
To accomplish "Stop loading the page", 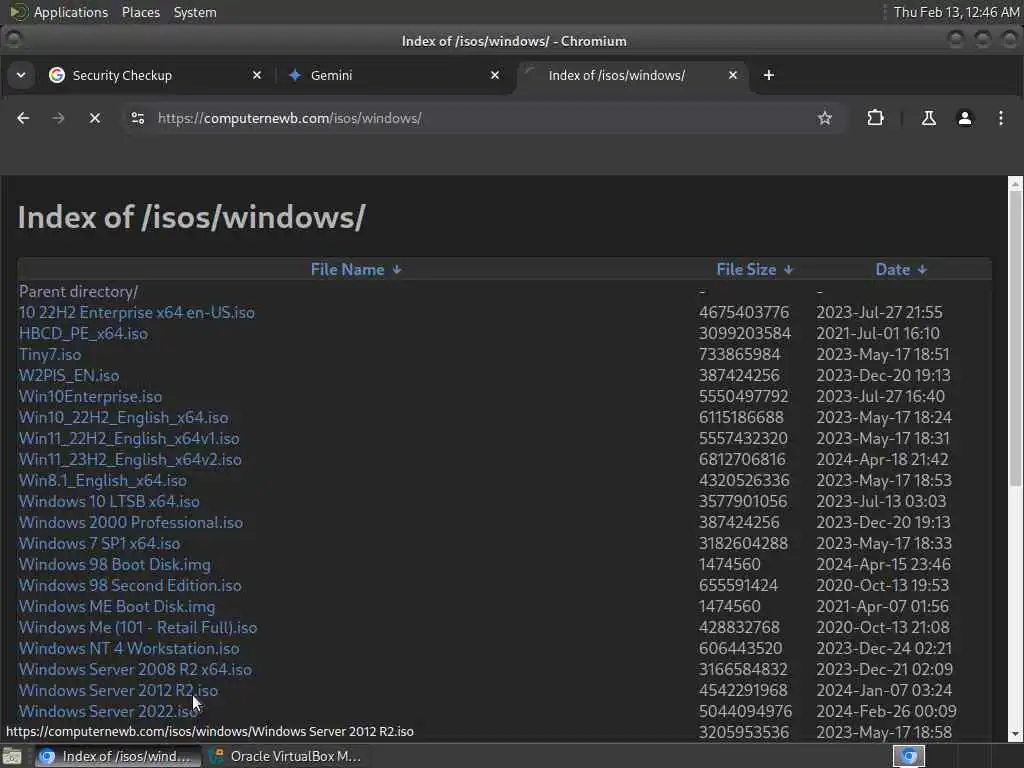I will pyautogui.click(x=95, y=118).
